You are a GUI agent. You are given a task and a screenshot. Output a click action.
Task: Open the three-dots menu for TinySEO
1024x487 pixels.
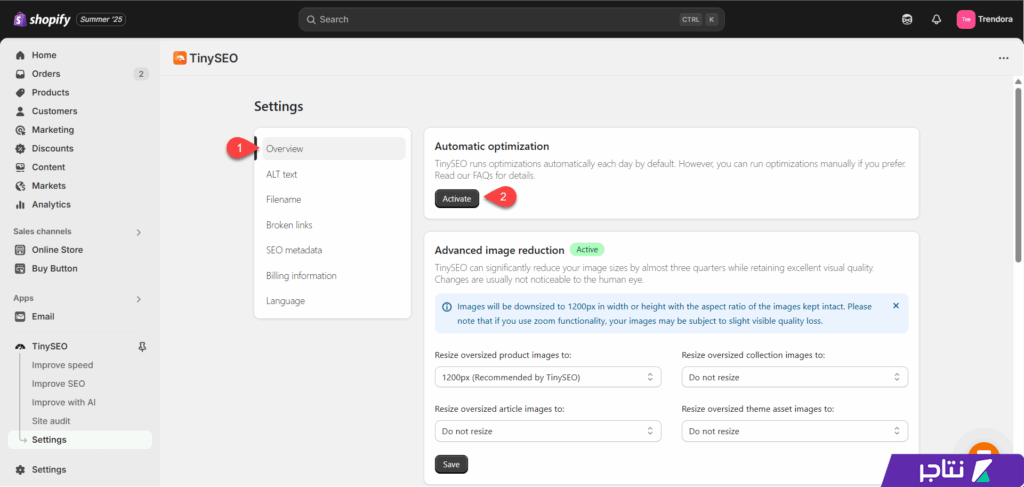point(1003,58)
